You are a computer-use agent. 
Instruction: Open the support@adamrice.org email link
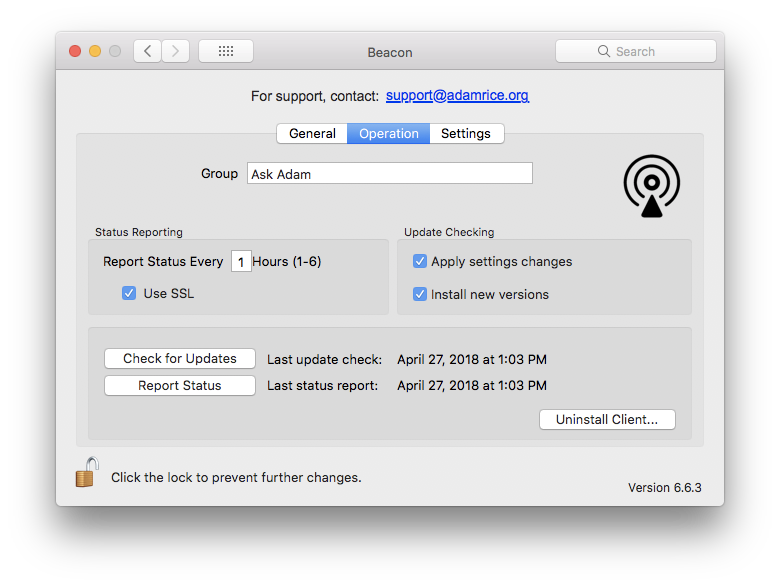pos(457,96)
